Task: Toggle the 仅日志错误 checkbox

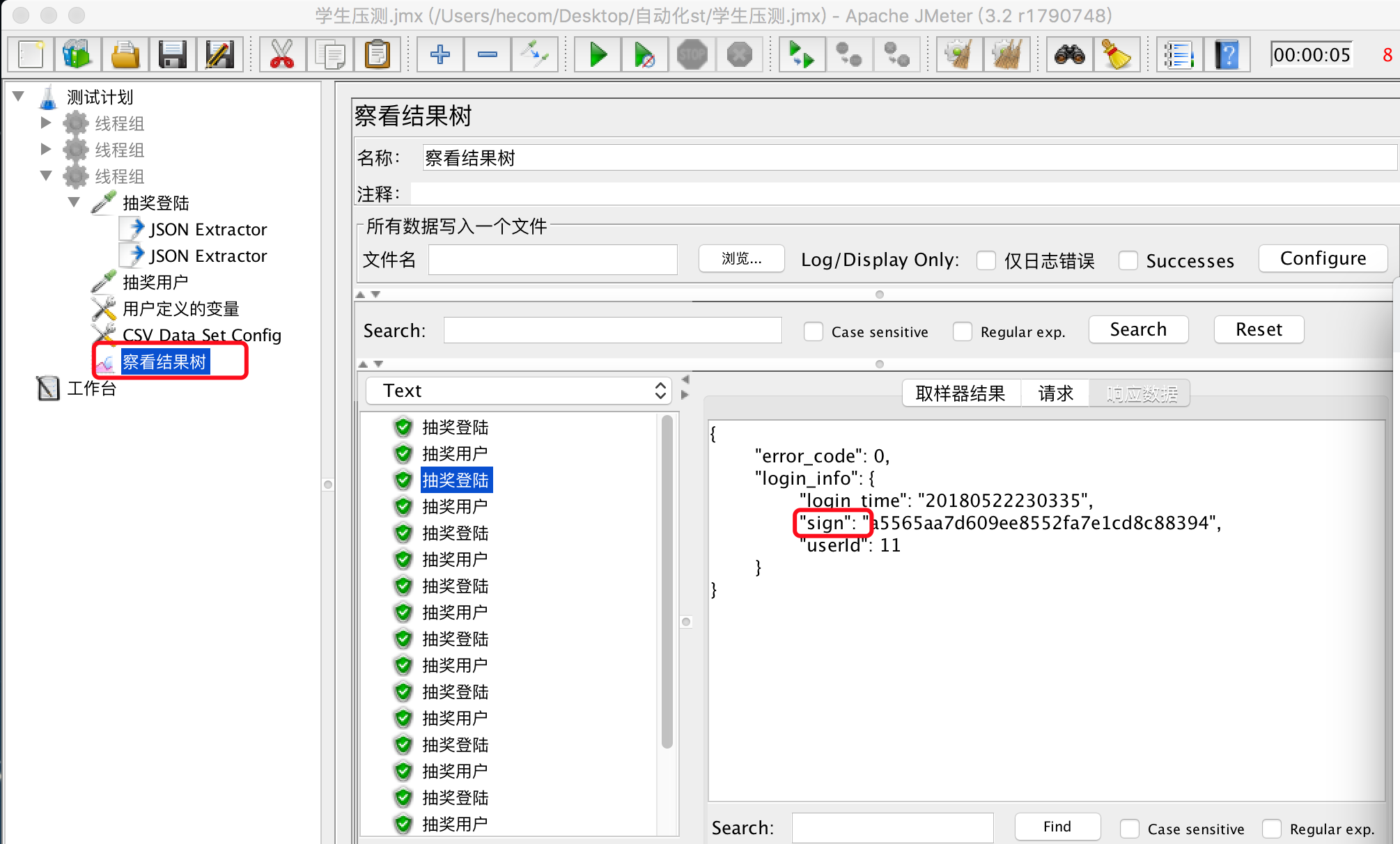Action: pyautogui.click(x=985, y=260)
